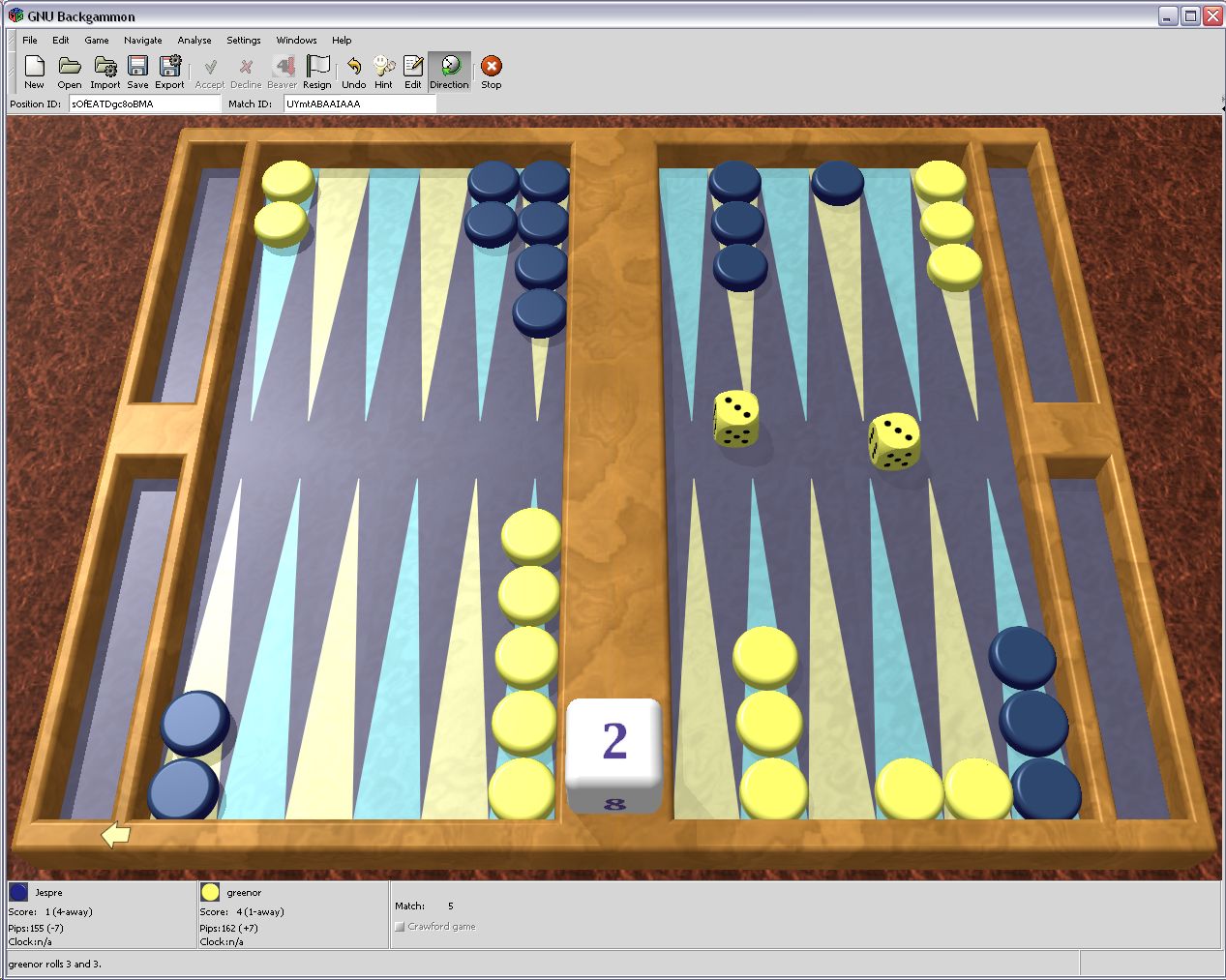This screenshot has width=1226, height=980.
Task: Click the Export toolbar icon
Action: point(169,72)
